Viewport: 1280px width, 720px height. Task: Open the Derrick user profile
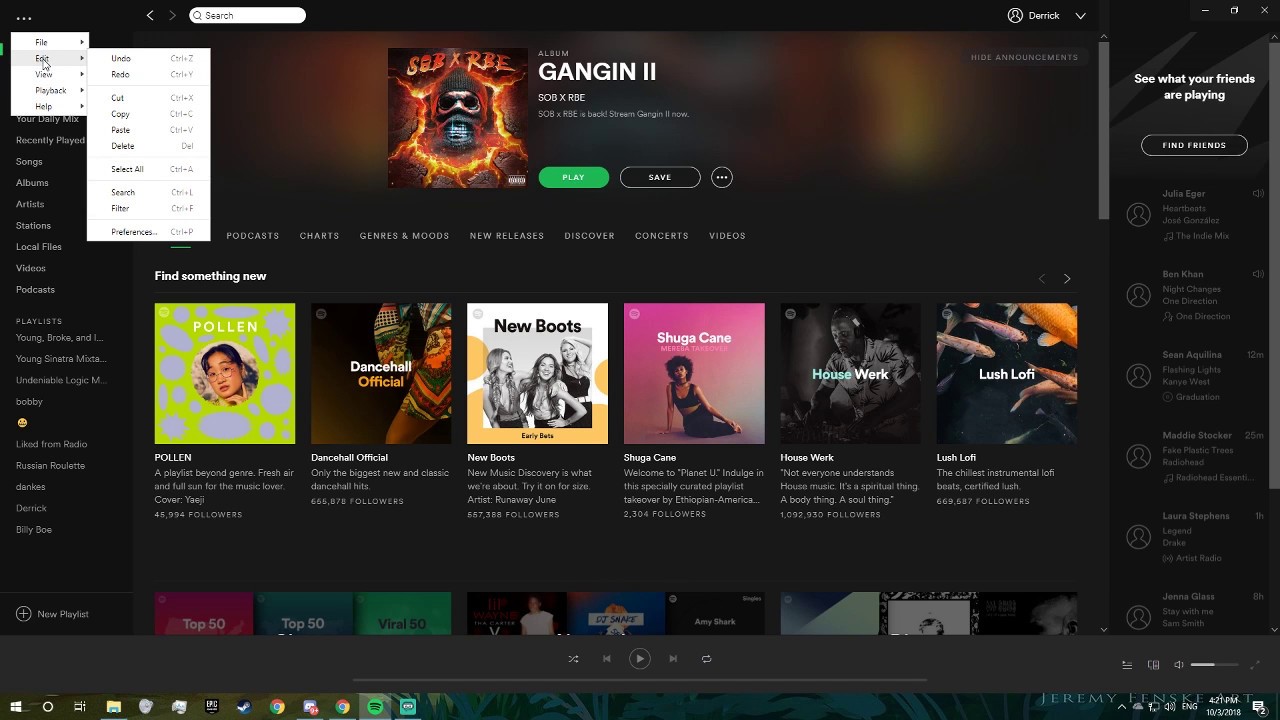[1034, 16]
